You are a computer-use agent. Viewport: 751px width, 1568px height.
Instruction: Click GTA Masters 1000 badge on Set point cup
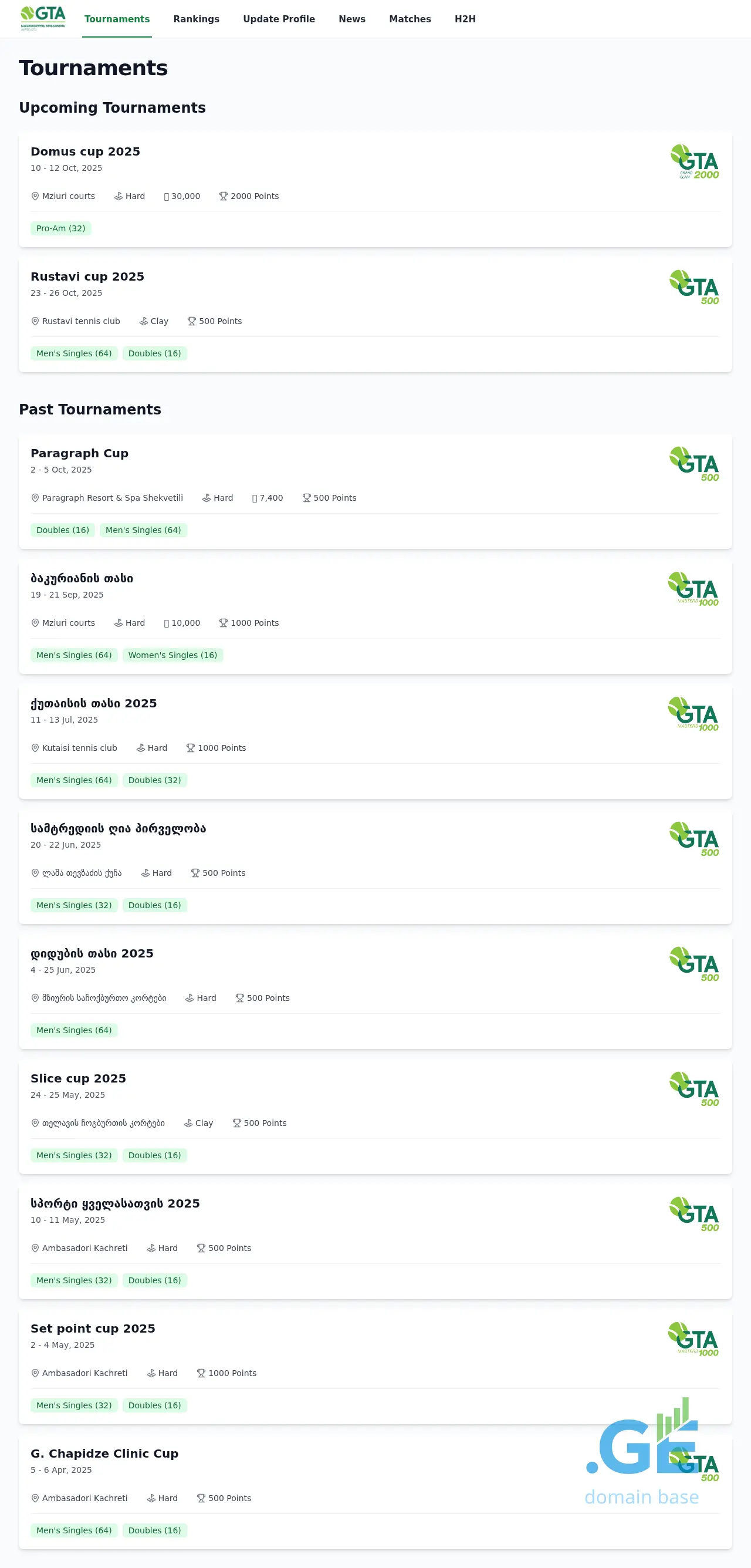[x=693, y=1339]
